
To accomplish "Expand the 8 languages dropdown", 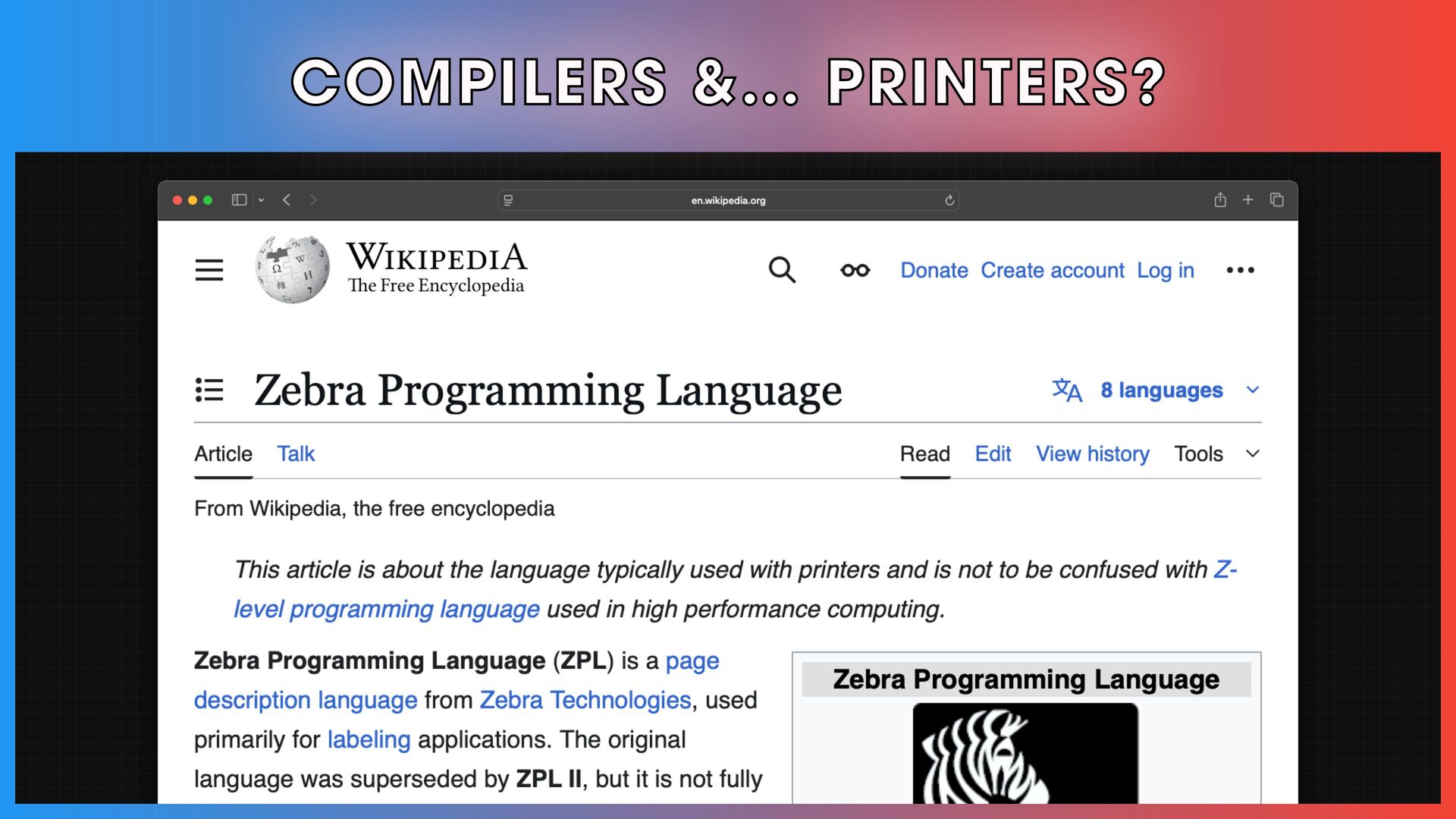I will coord(1161,390).
